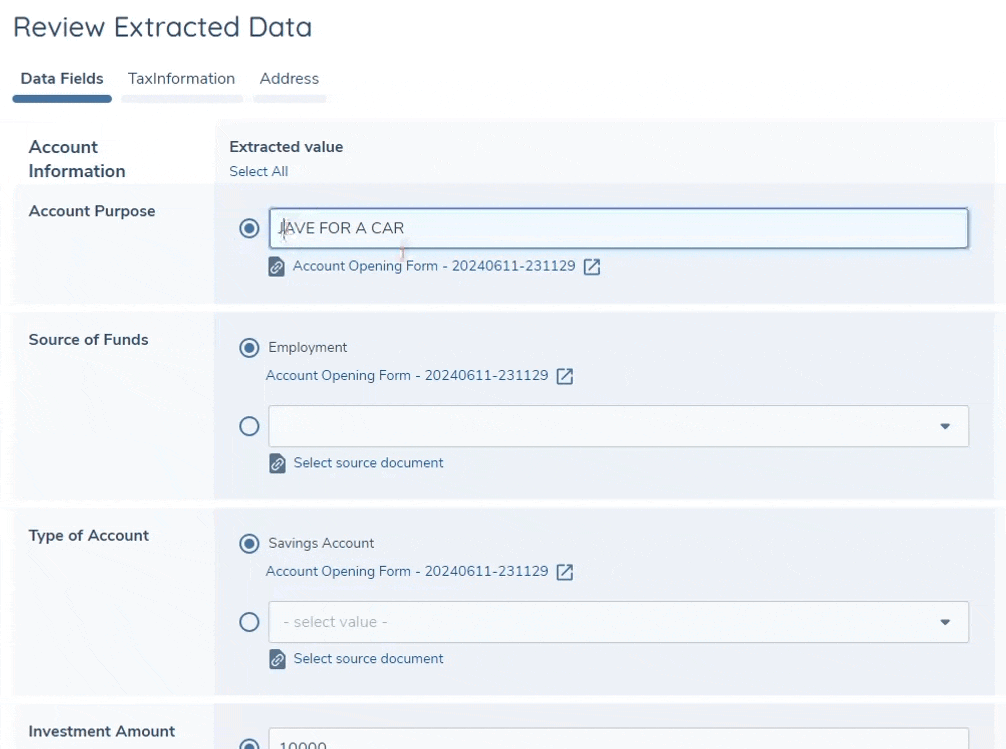This screenshot has height=749, width=1006.
Task: Expand the empty Source of Funds dropdown
Action: (944, 426)
